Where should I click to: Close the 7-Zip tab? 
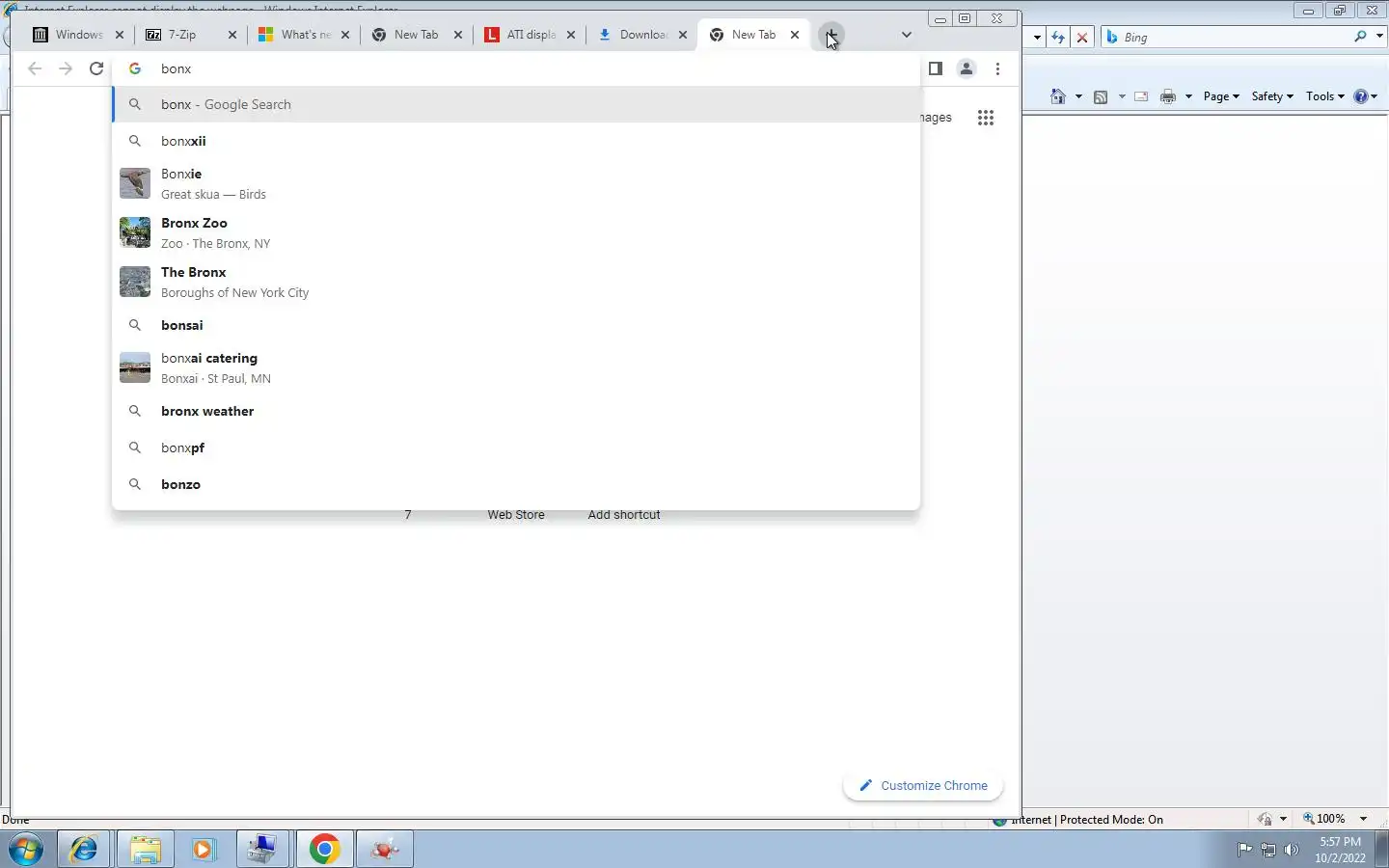point(232,35)
